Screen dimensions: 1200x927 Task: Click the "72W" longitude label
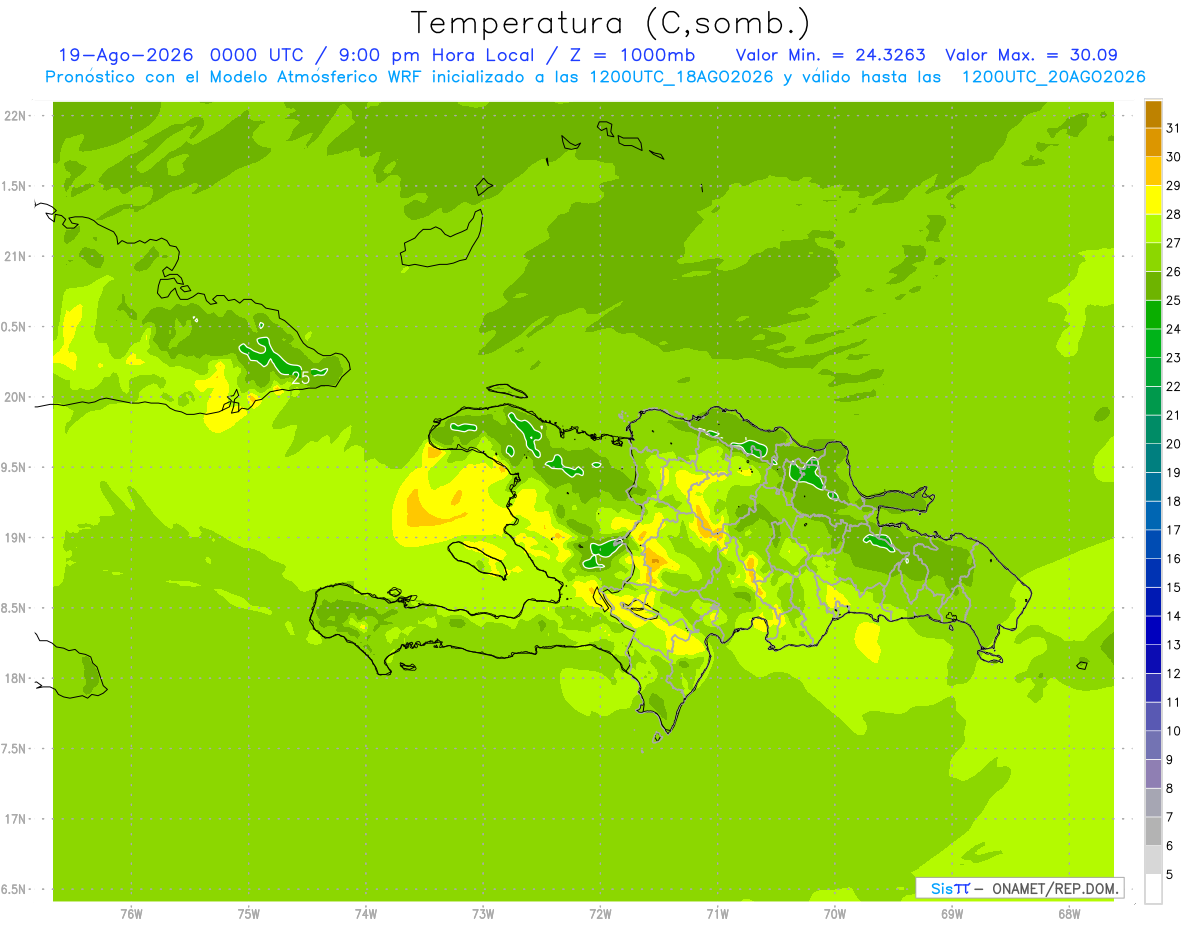click(600, 914)
